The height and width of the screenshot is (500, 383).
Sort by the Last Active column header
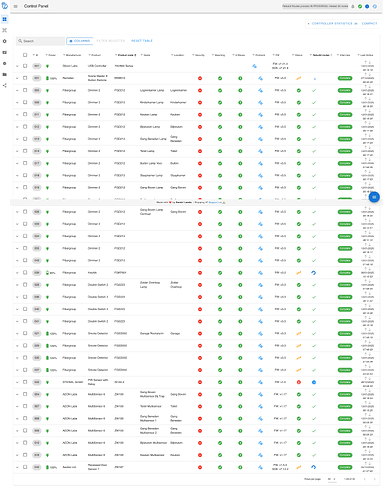pos(367,55)
